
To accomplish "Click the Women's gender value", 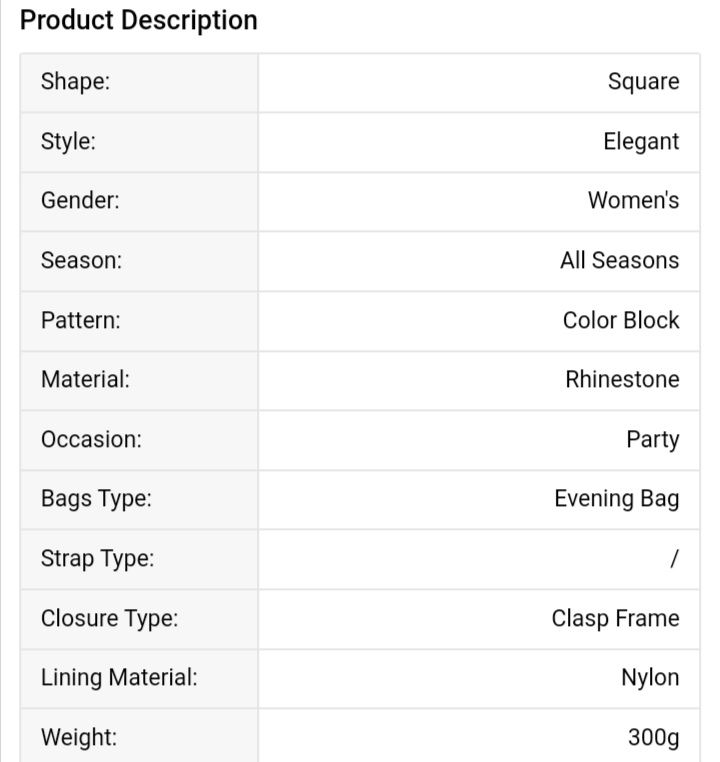I will [x=634, y=200].
